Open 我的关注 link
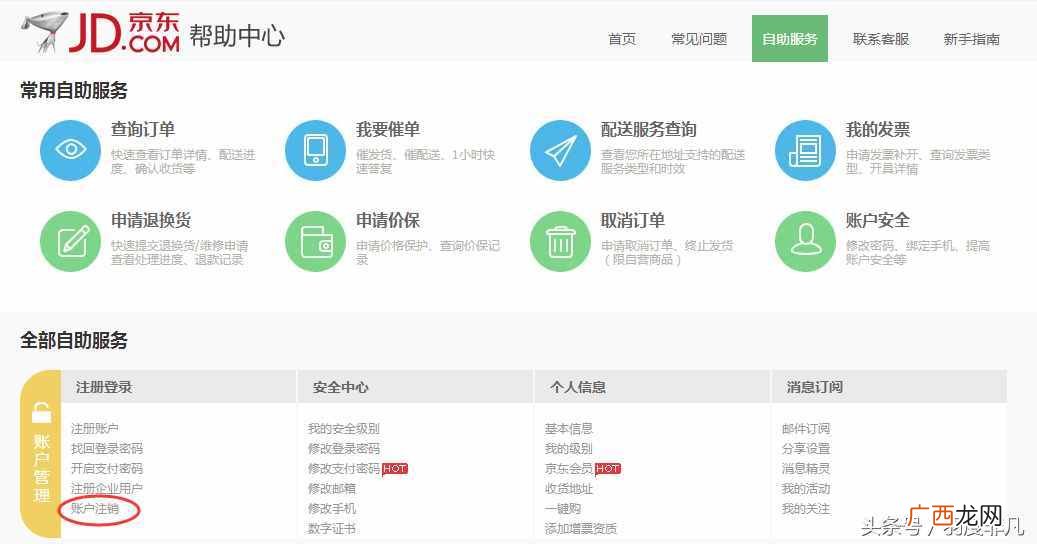Image resolution: width=1037 pixels, height=544 pixels. coord(806,508)
